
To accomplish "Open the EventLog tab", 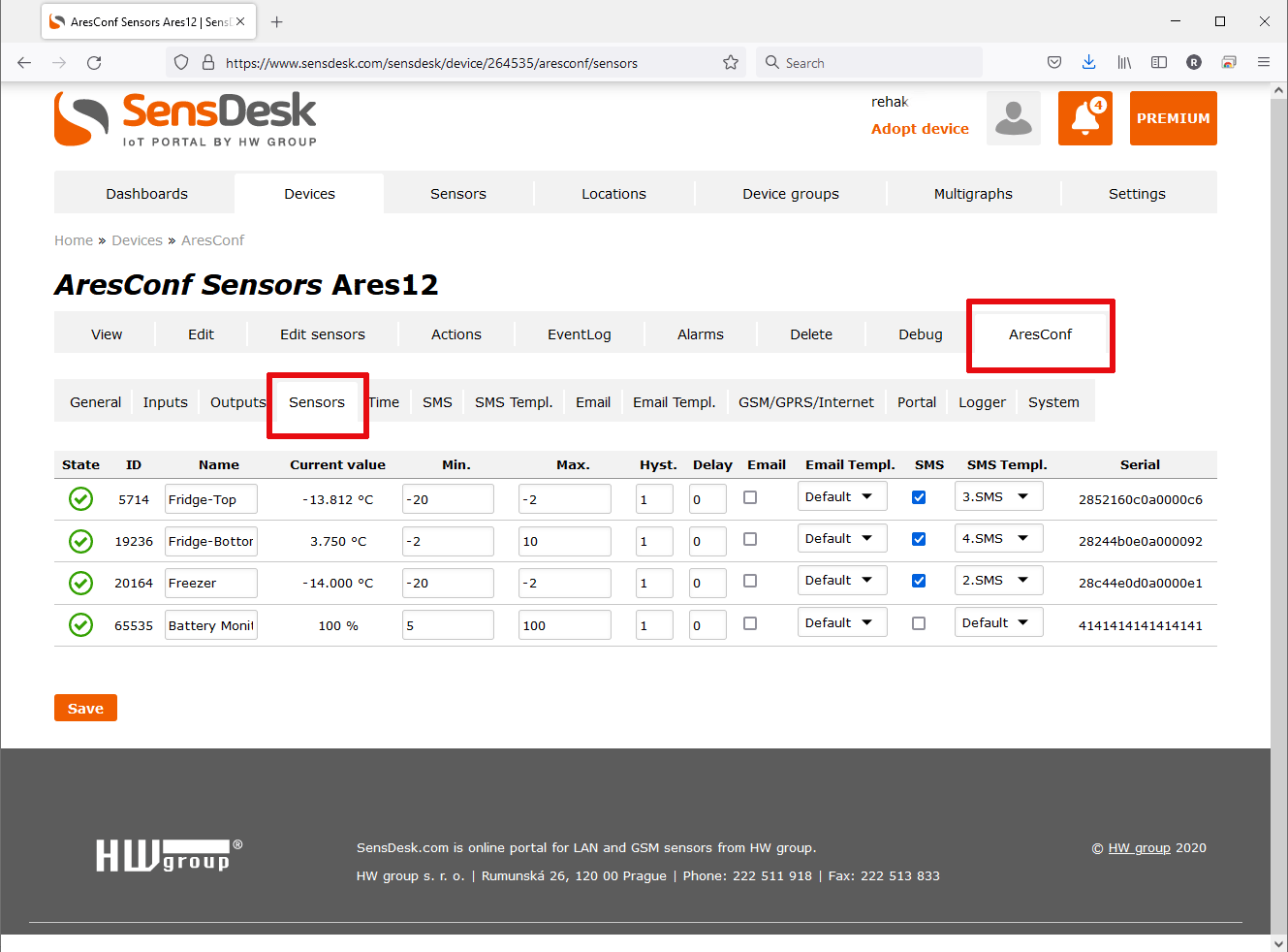I will pos(580,334).
